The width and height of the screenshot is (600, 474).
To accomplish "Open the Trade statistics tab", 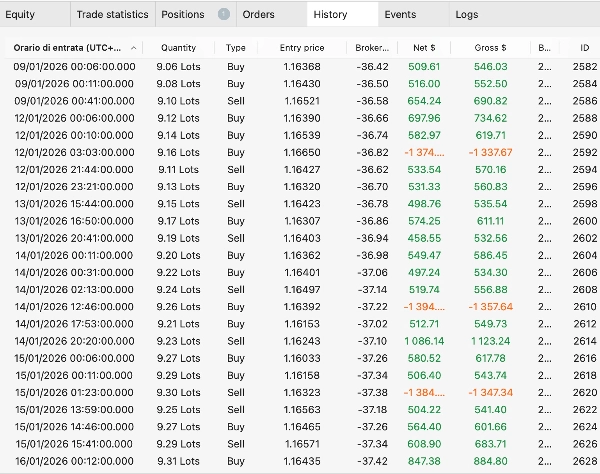I will pyautogui.click(x=112, y=15).
